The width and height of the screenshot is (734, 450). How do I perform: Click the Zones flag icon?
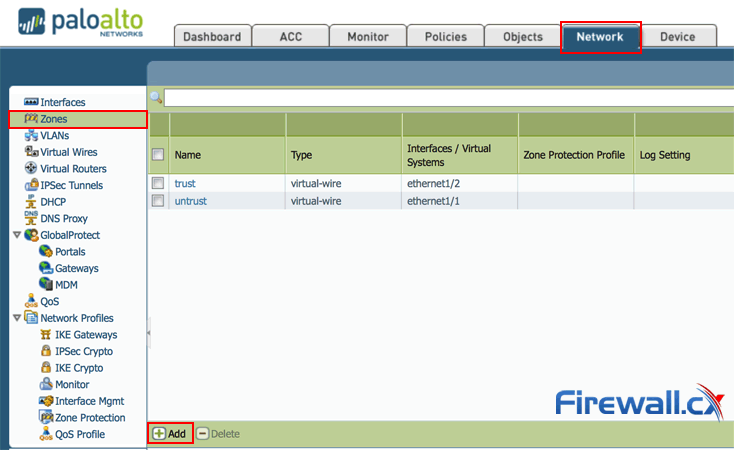pyautogui.click(x=31, y=118)
